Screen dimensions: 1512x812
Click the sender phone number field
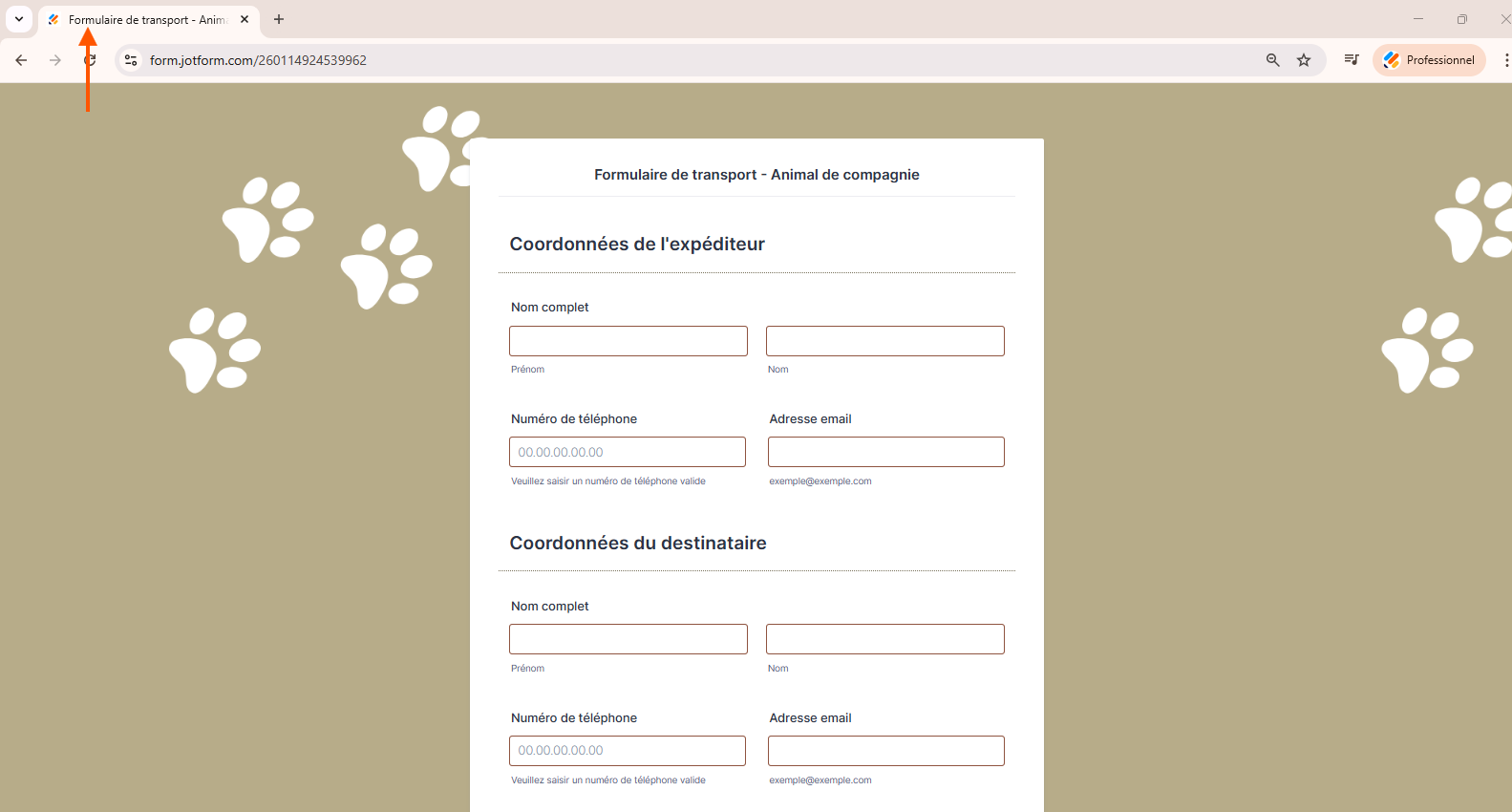coord(628,452)
